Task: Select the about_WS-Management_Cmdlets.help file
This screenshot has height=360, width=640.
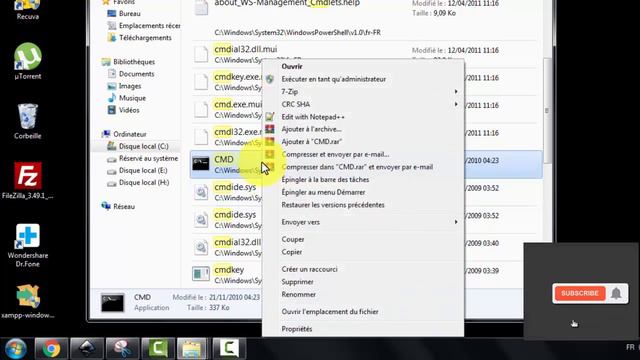Action: 287,3
